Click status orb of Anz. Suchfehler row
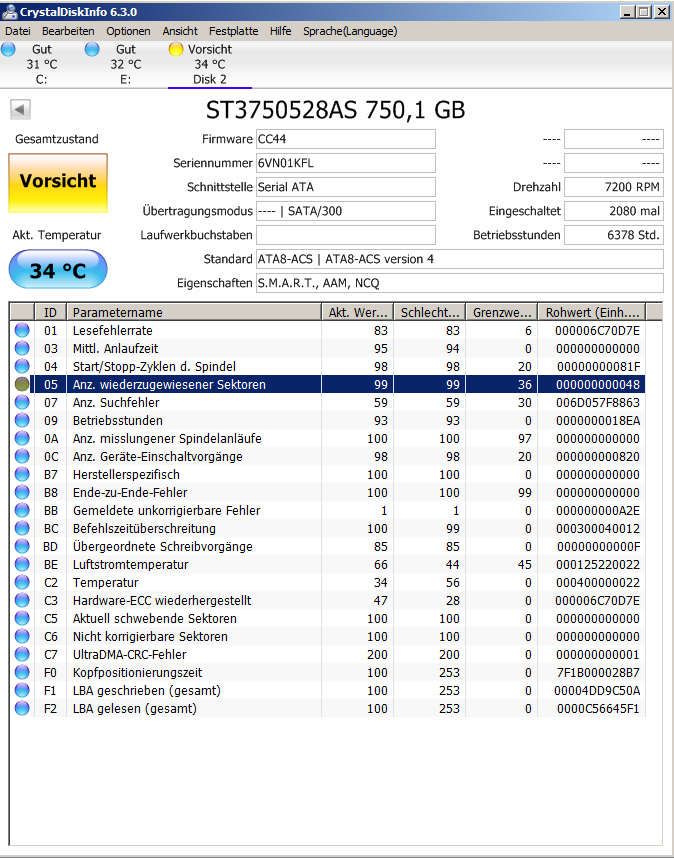 click(22, 402)
